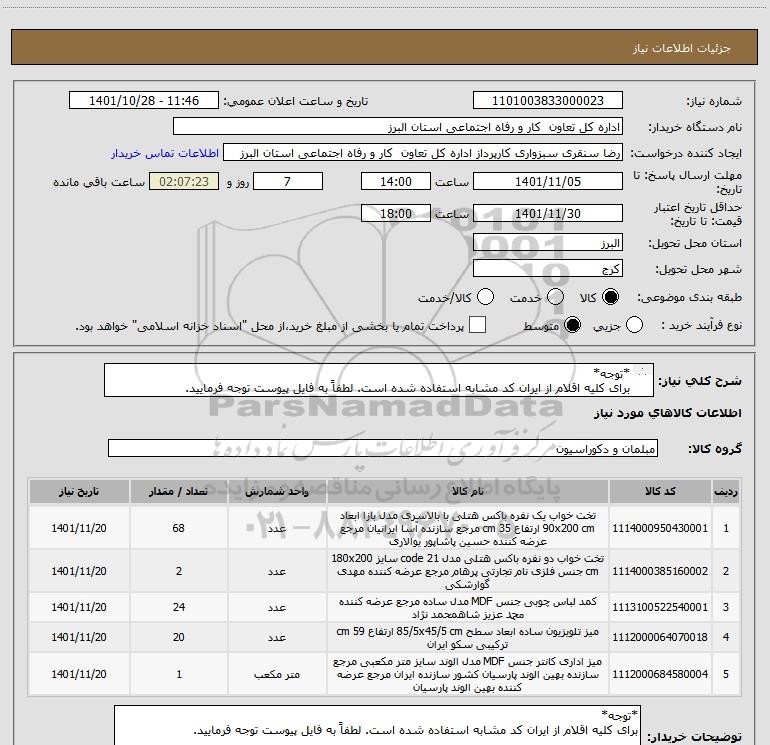Click unit متر مکعب in row 5
The image size is (770, 745).
(277, 674)
